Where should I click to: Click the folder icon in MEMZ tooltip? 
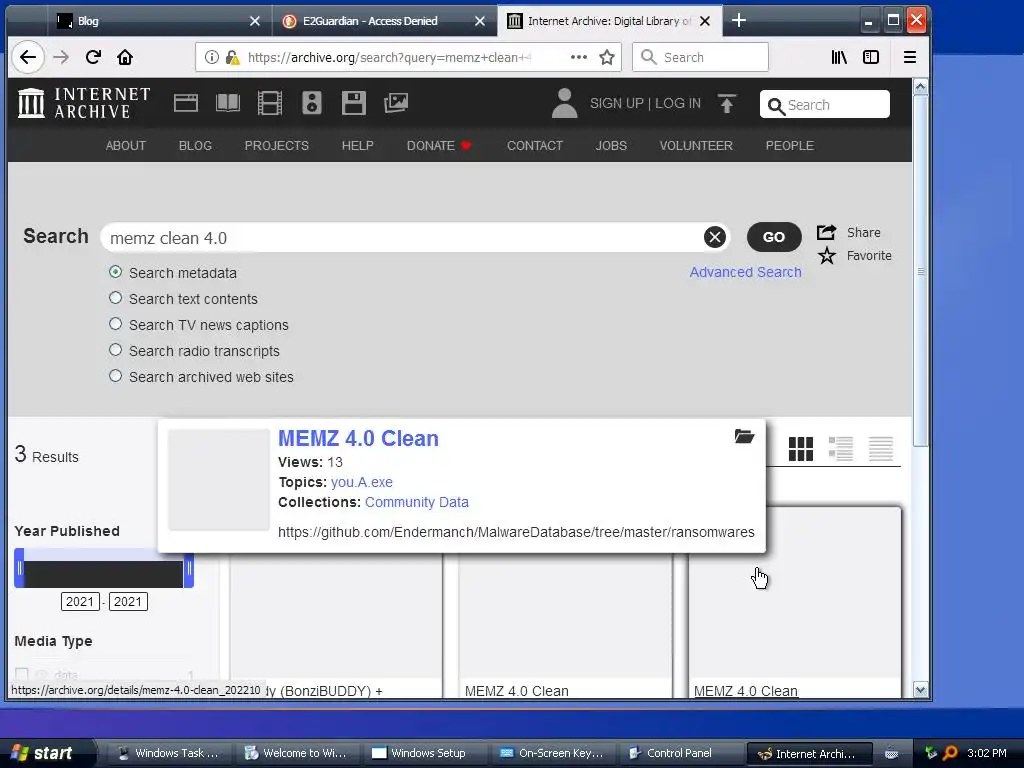click(x=744, y=436)
